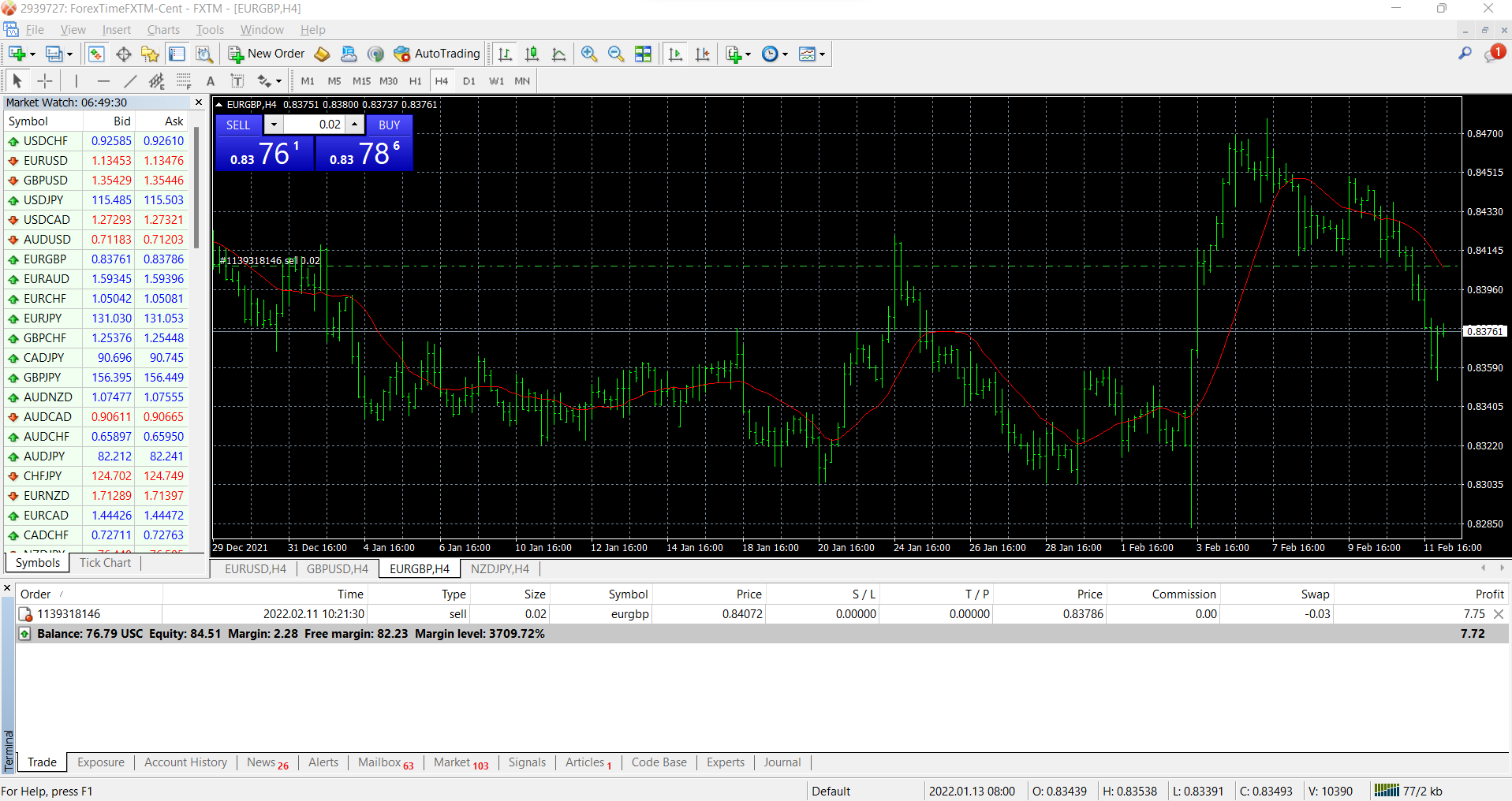Screen dimensions: 1512x801
Task: Switch chart to Candlesticks mode
Action: [532, 54]
